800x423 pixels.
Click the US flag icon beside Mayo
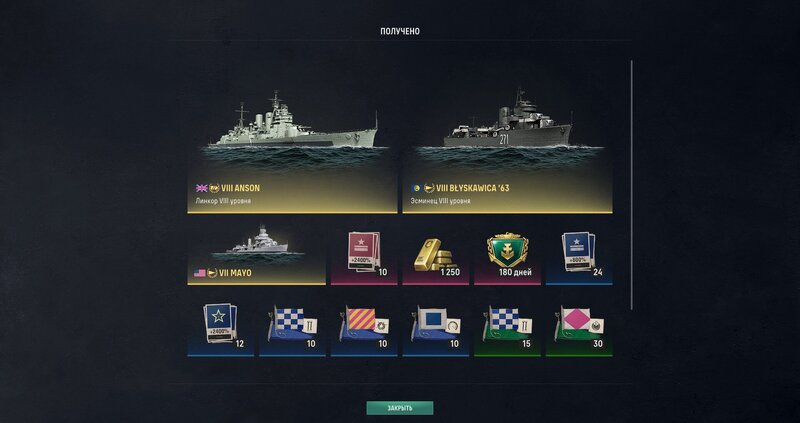[199, 273]
